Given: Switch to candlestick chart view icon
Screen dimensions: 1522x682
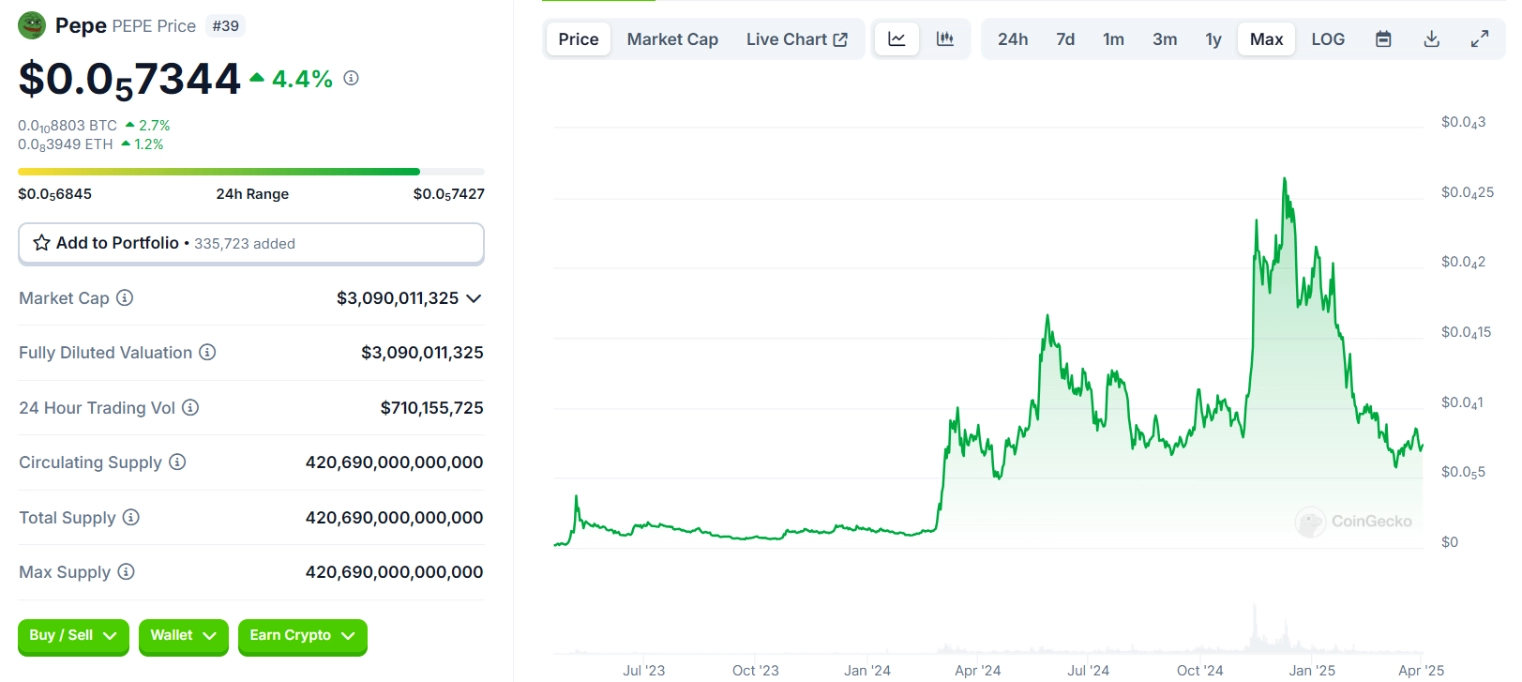Looking at the screenshot, I should click(945, 39).
